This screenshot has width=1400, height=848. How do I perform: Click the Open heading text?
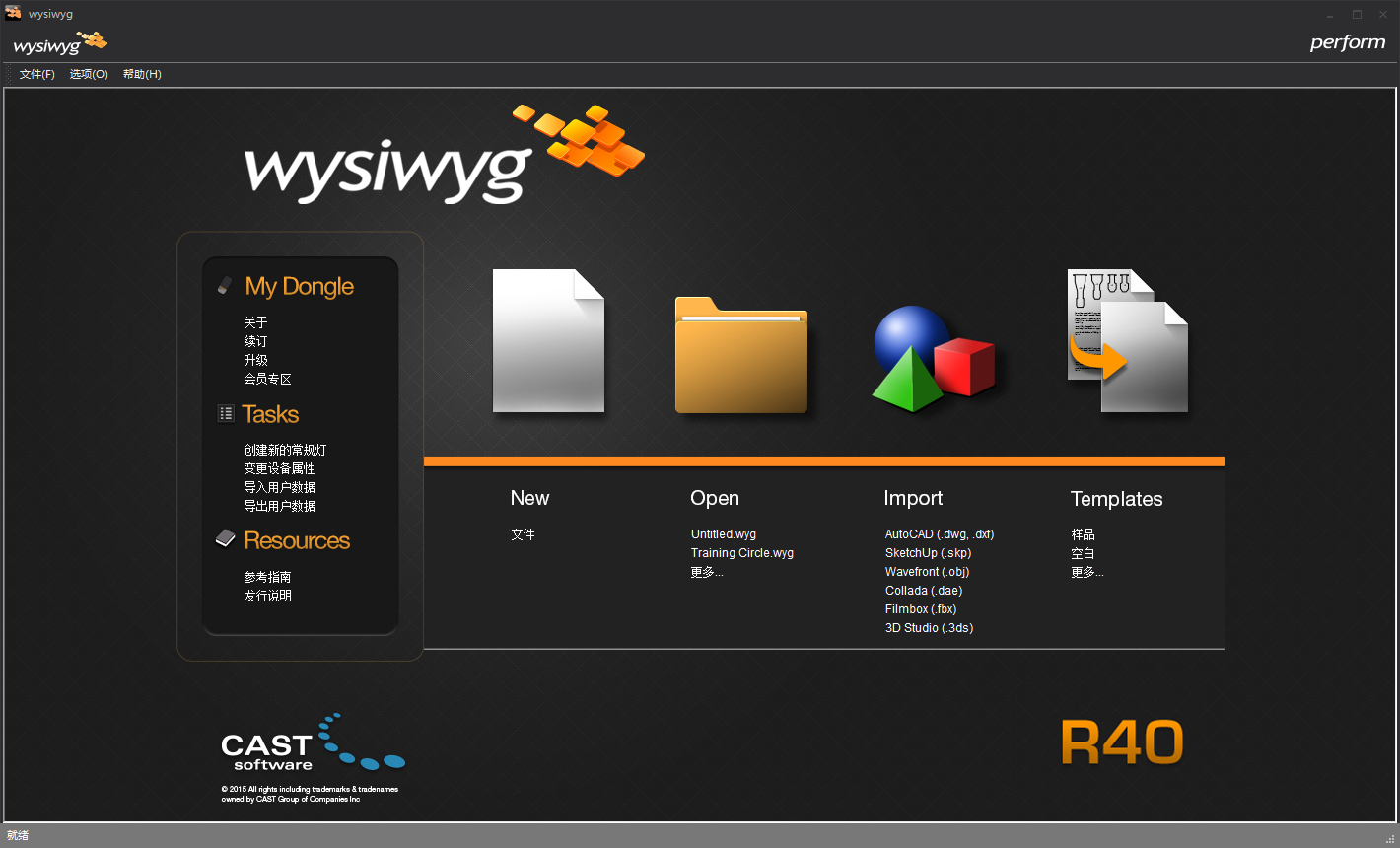pyautogui.click(x=715, y=499)
